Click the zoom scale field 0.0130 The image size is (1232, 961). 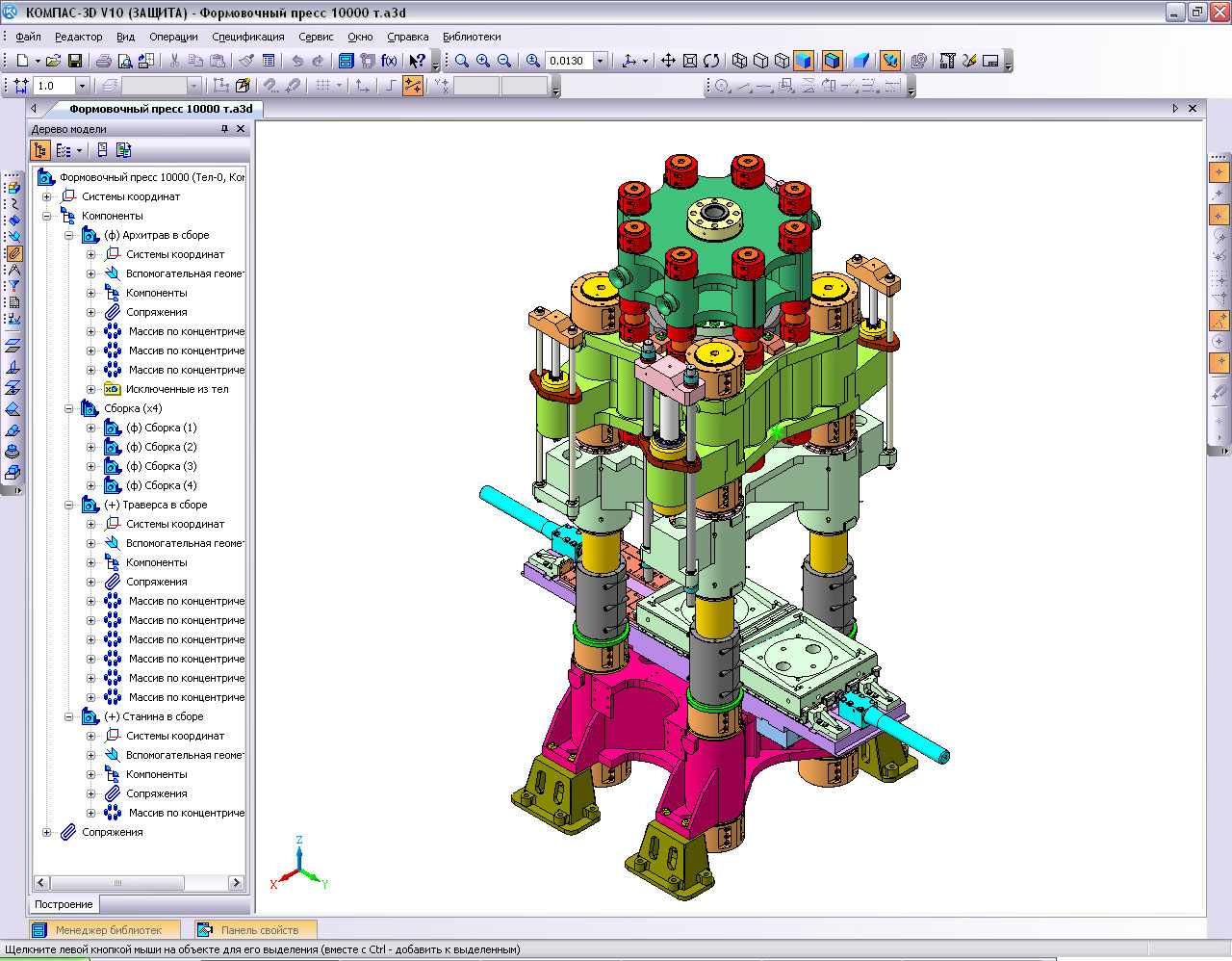point(569,61)
